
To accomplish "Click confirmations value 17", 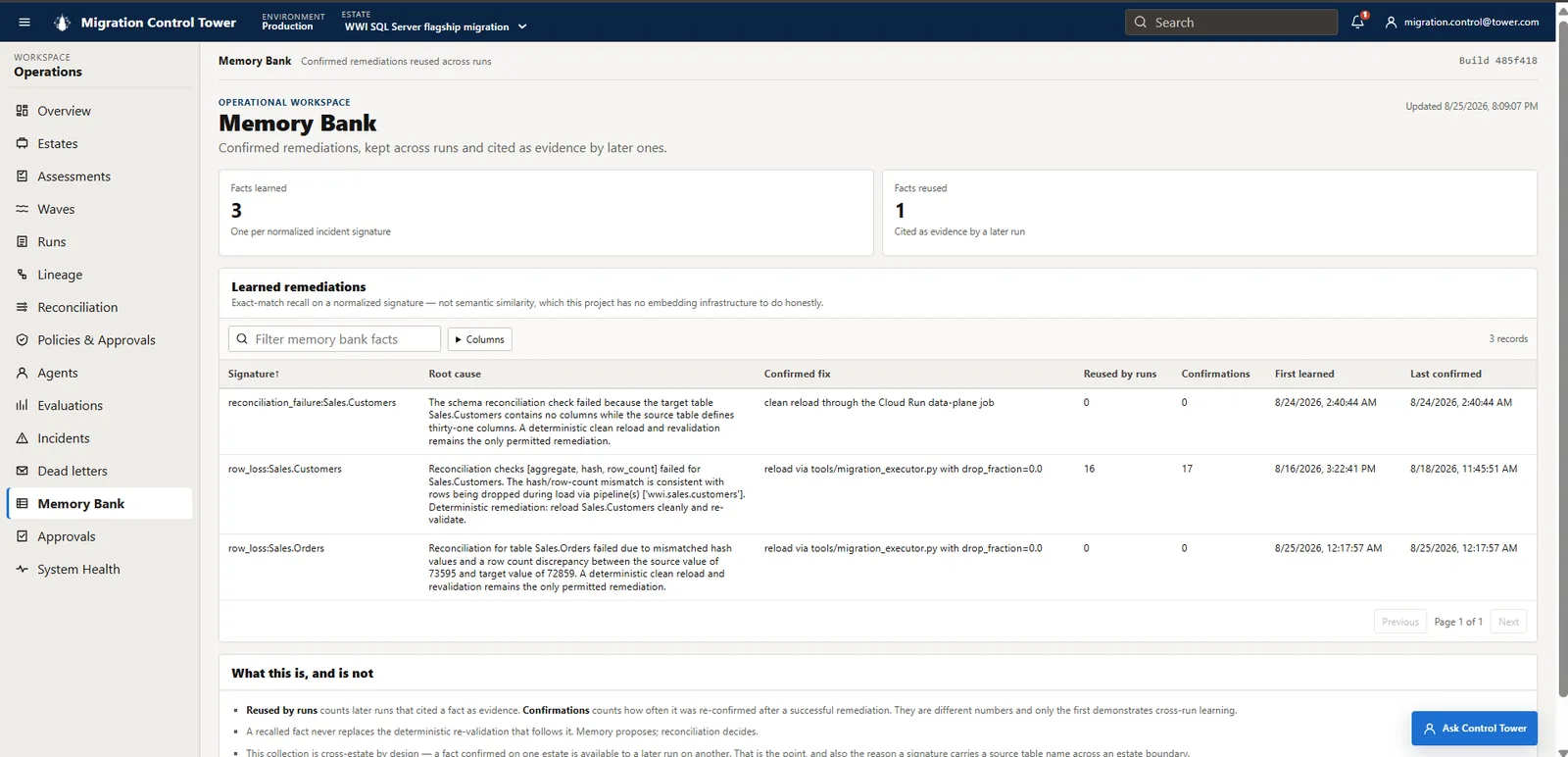I will pos(1187,469).
